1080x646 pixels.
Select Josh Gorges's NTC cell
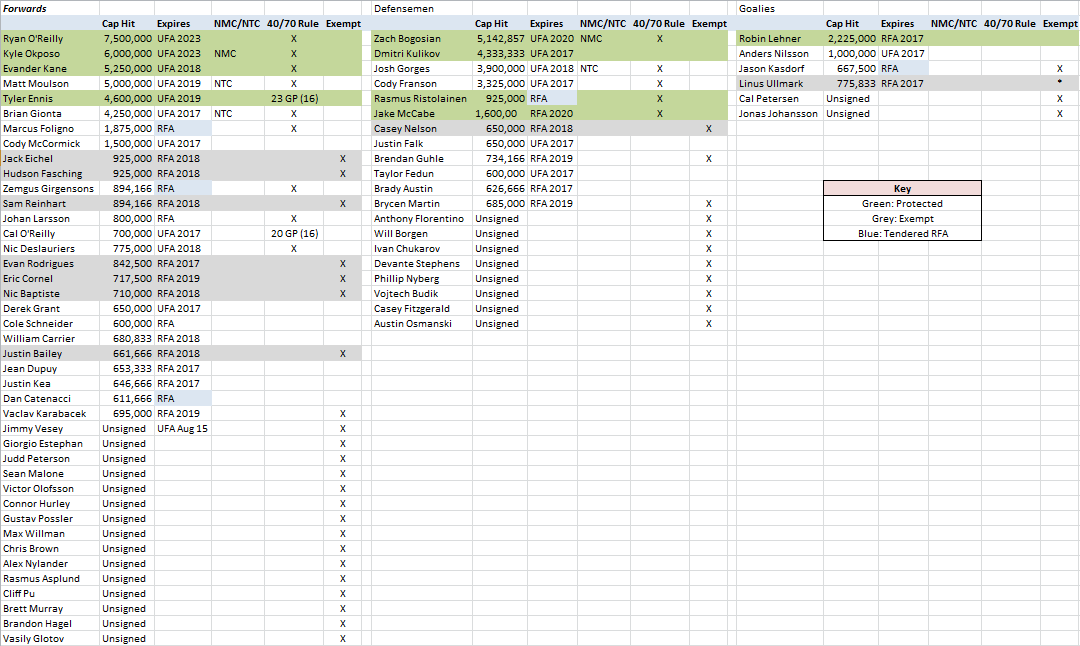click(x=589, y=69)
